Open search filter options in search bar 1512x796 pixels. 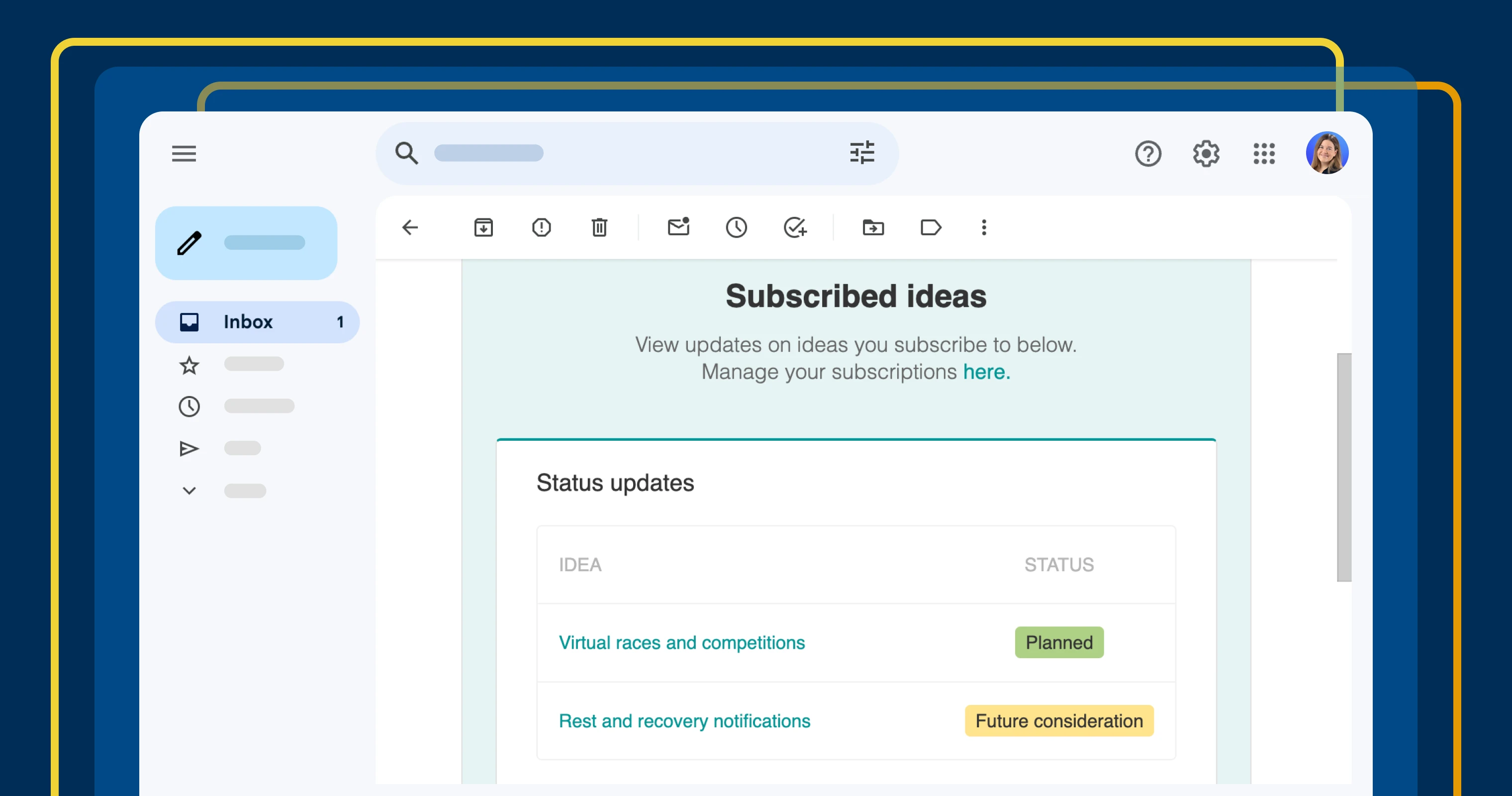click(x=861, y=153)
